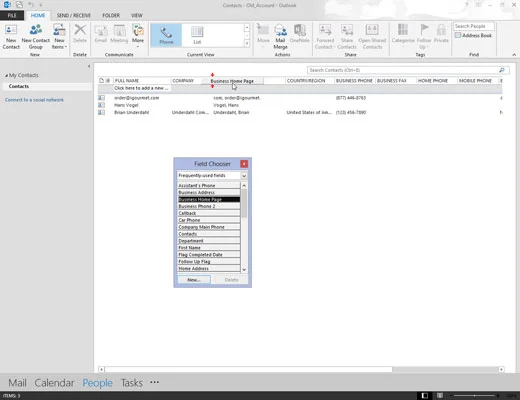Open the SEND / RECEIVE tab
The width and height of the screenshot is (520, 400).
coord(74,15)
